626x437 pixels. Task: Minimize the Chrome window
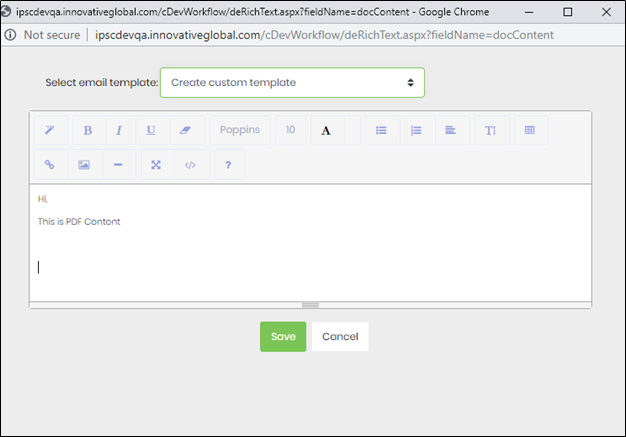(x=529, y=12)
